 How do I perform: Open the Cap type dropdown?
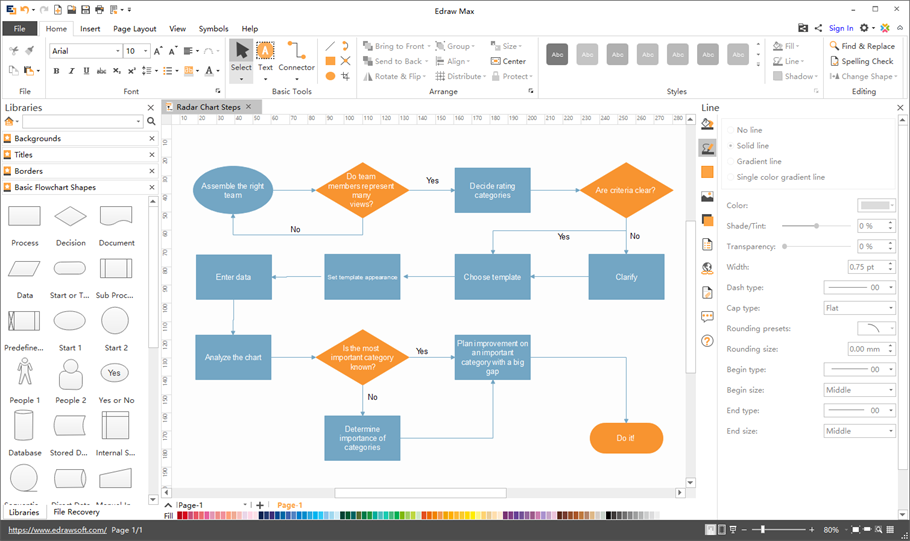coord(859,308)
